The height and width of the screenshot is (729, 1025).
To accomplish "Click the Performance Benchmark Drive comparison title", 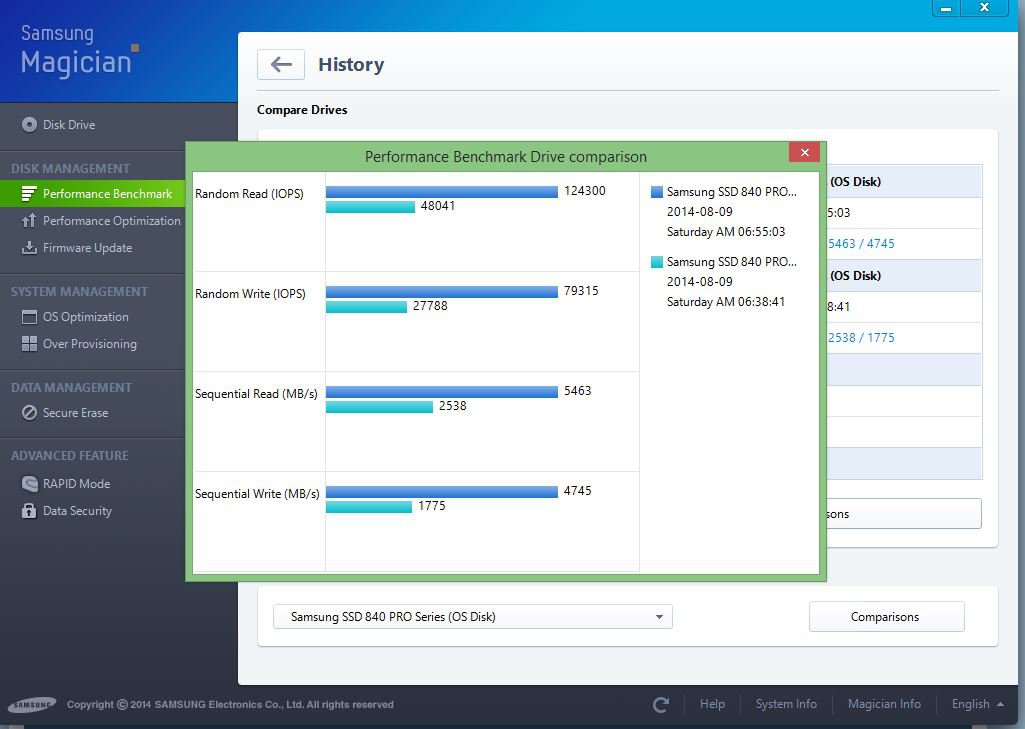I will coord(505,157).
